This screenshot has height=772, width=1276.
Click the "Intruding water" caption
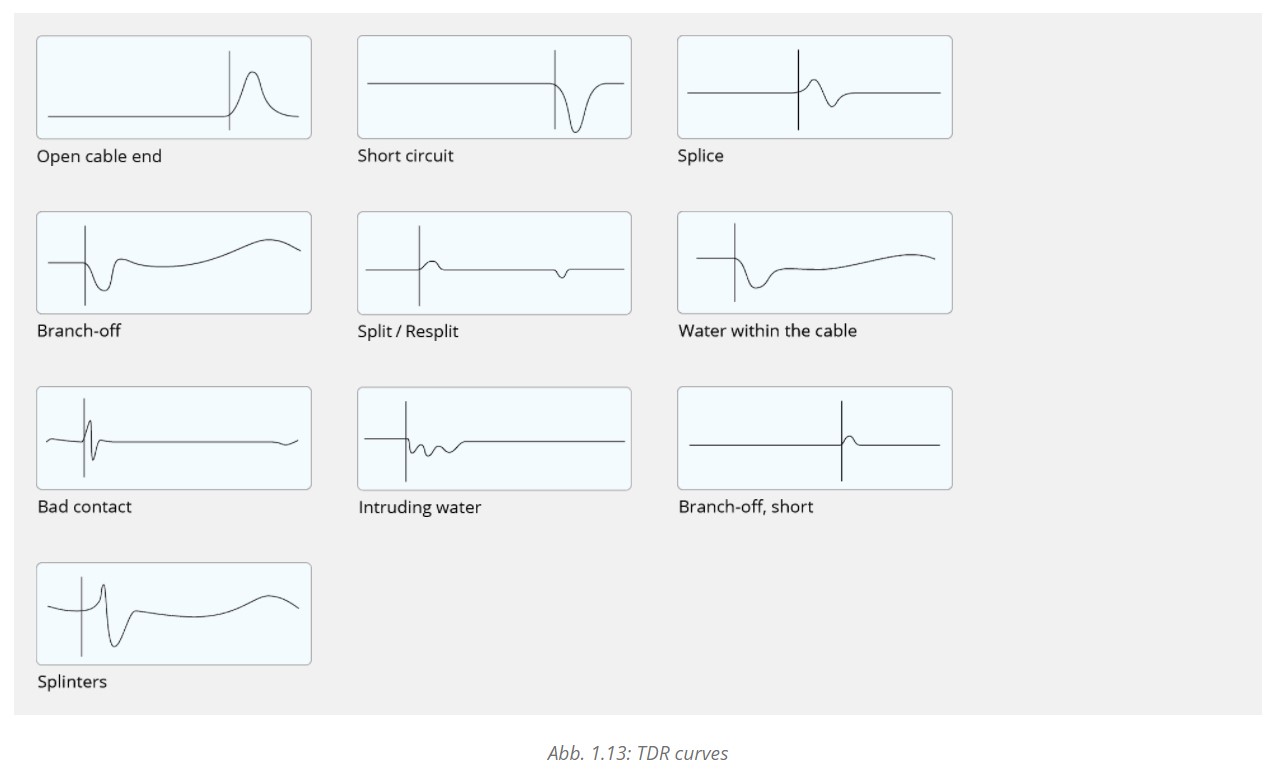(x=420, y=508)
